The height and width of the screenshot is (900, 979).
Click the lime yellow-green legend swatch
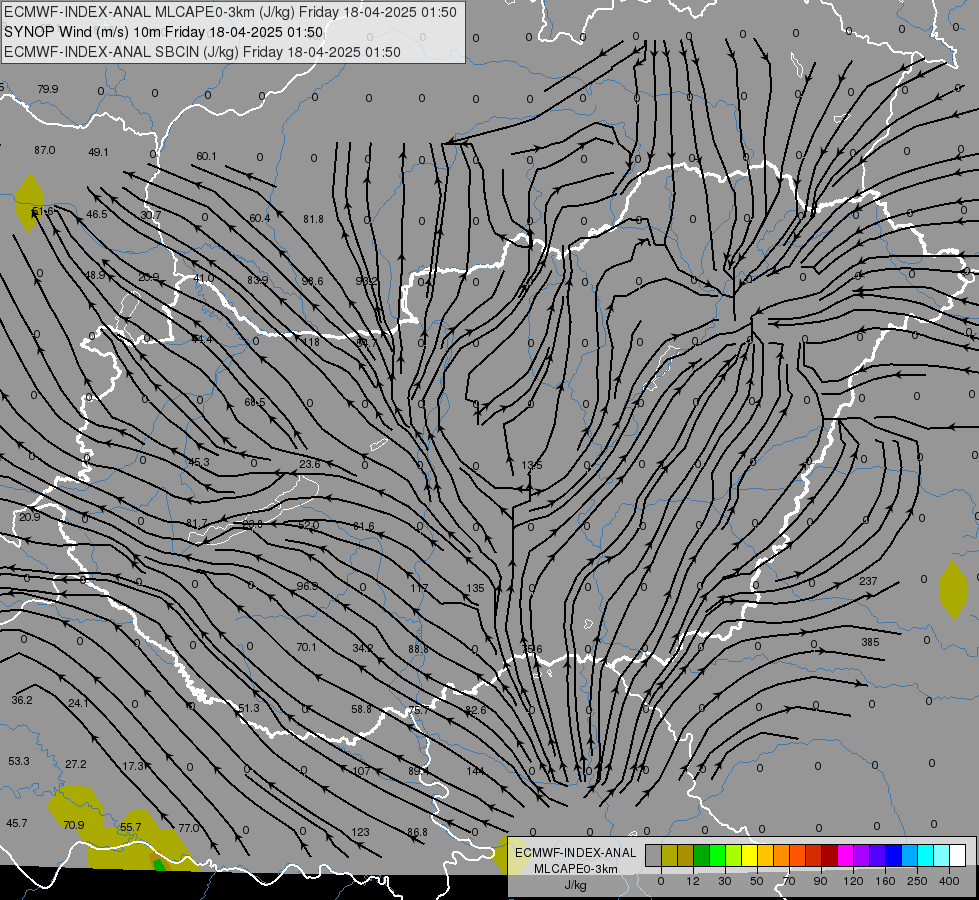click(734, 855)
